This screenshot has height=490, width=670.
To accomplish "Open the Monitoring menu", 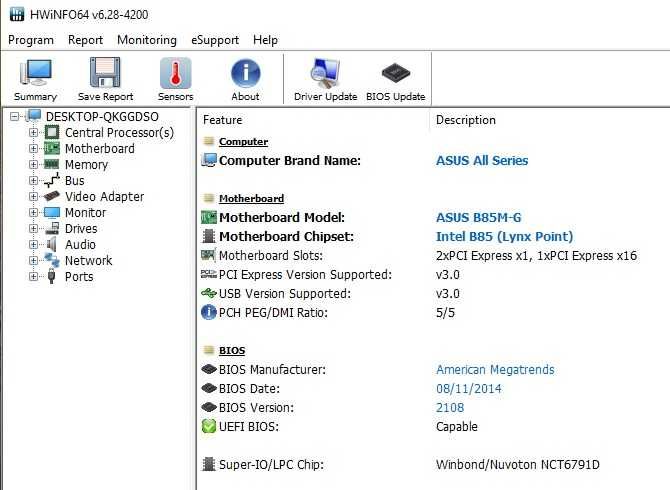I will point(147,40).
